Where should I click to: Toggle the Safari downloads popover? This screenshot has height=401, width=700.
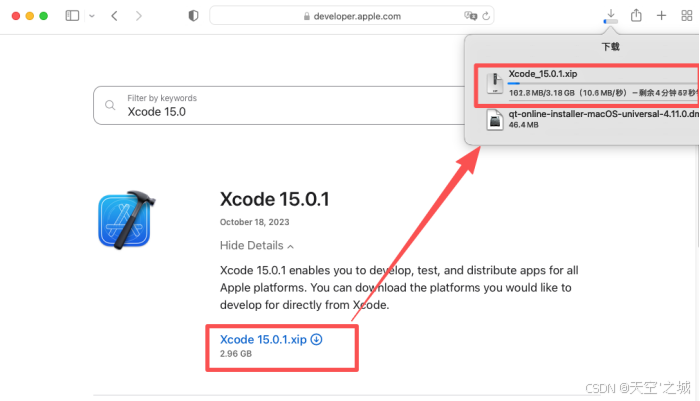pos(611,16)
